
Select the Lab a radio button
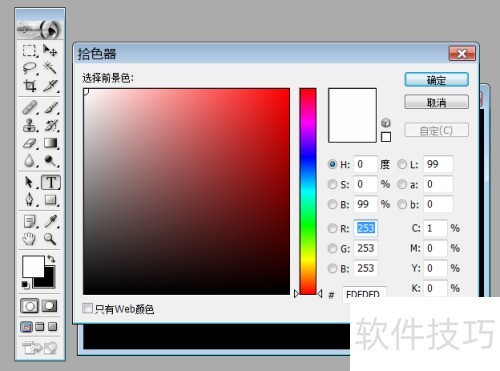(402, 184)
